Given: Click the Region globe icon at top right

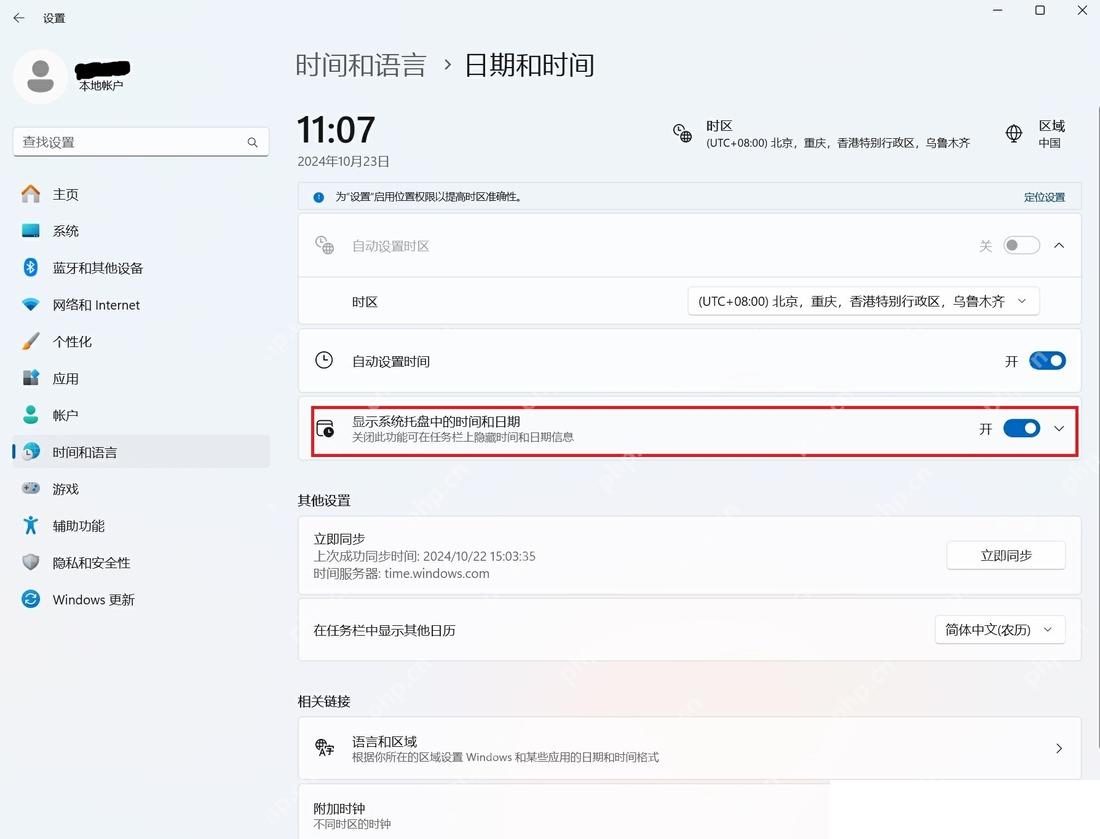Looking at the screenshot, I should (1014, 133).
